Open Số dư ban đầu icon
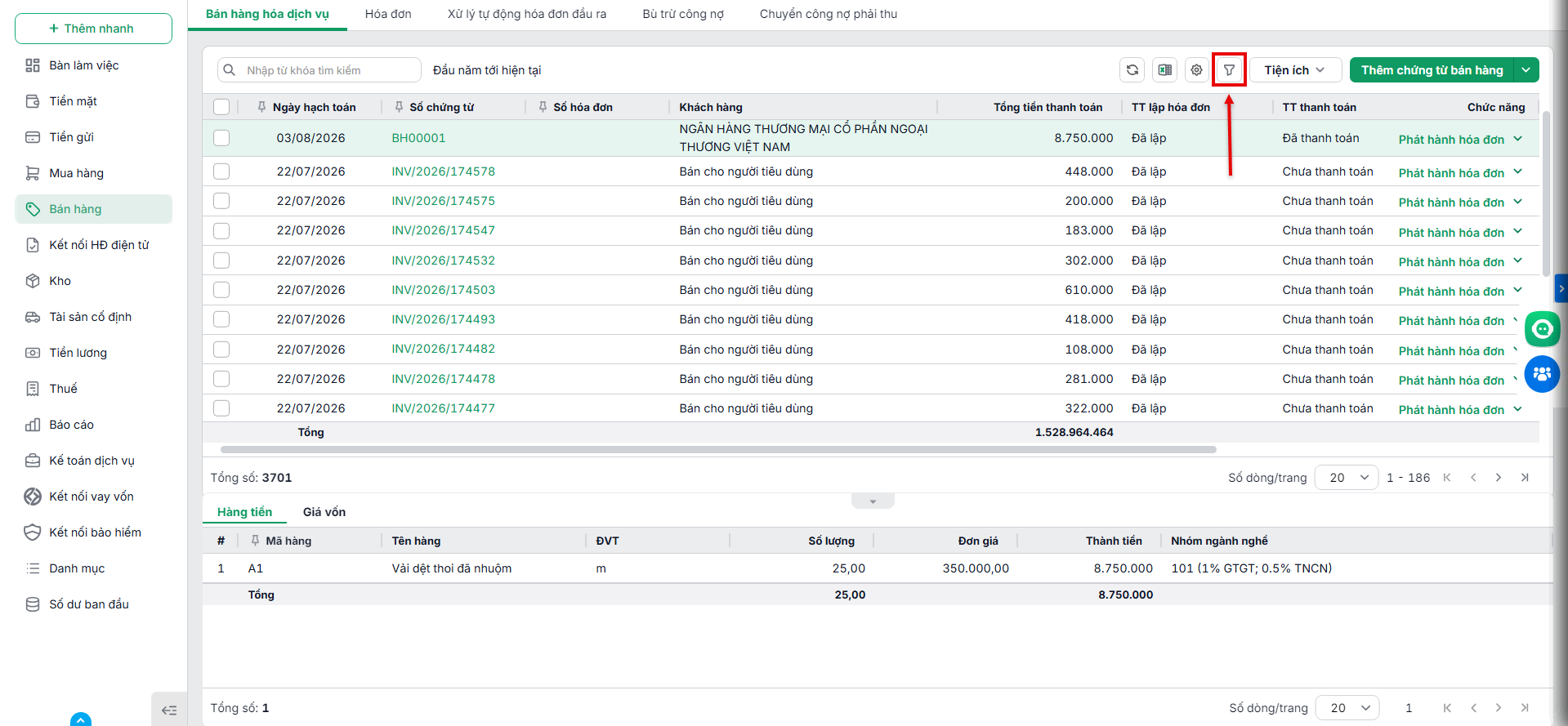 [33, 604]
